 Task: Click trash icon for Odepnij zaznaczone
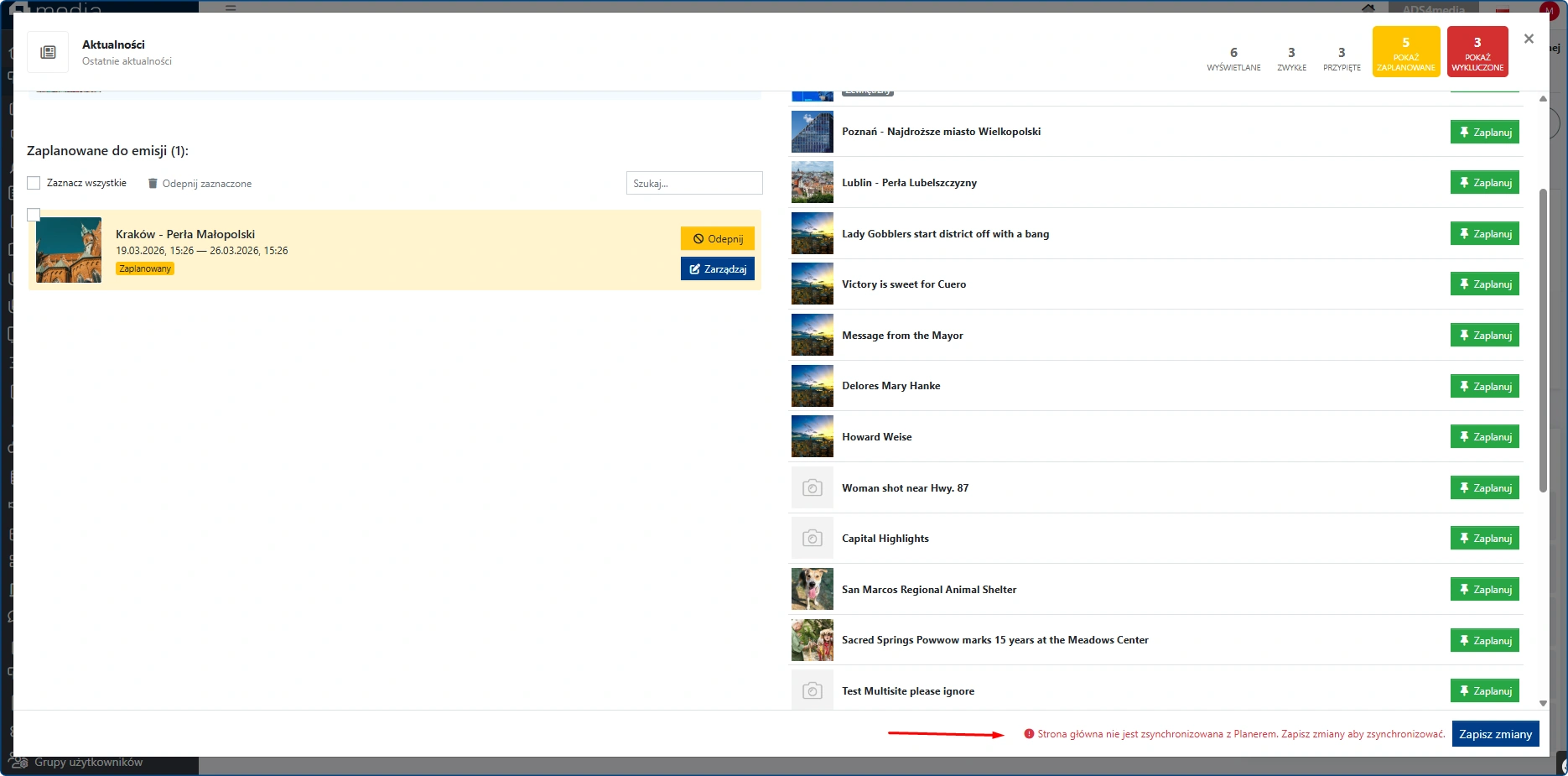pyautogui.click(x=153, y=184)
